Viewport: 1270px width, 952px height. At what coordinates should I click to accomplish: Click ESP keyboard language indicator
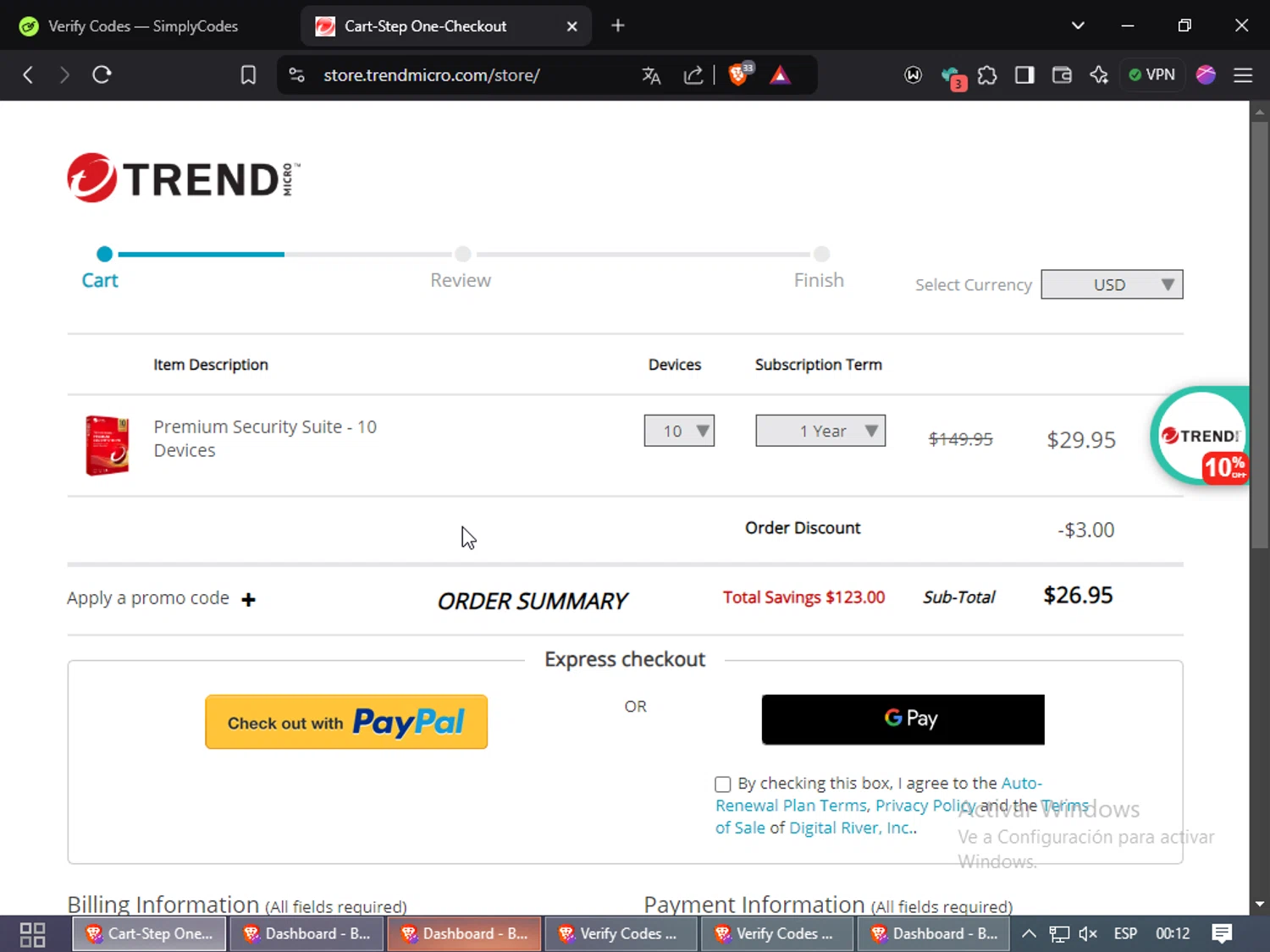pyautogui.click(x=1125, y=934)
